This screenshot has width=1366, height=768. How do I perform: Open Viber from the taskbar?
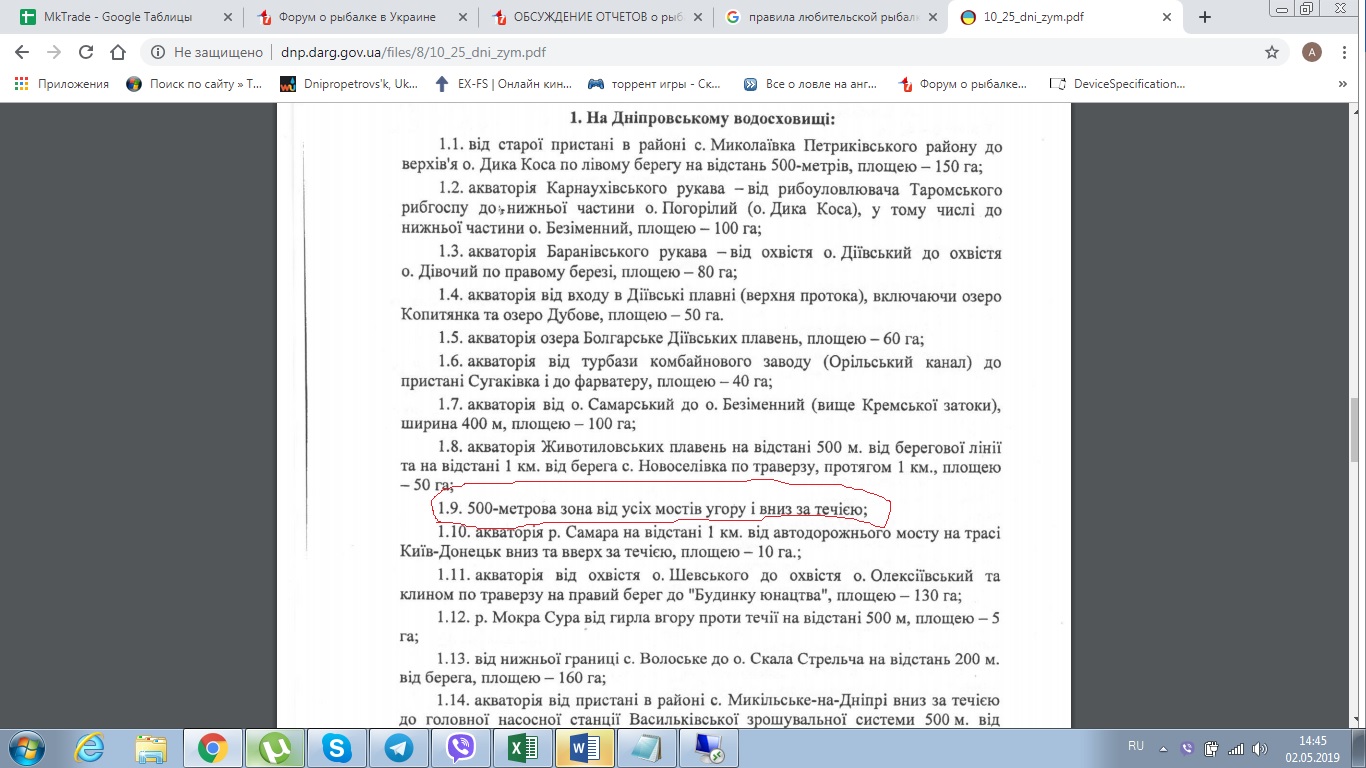[x=461, y=747]
